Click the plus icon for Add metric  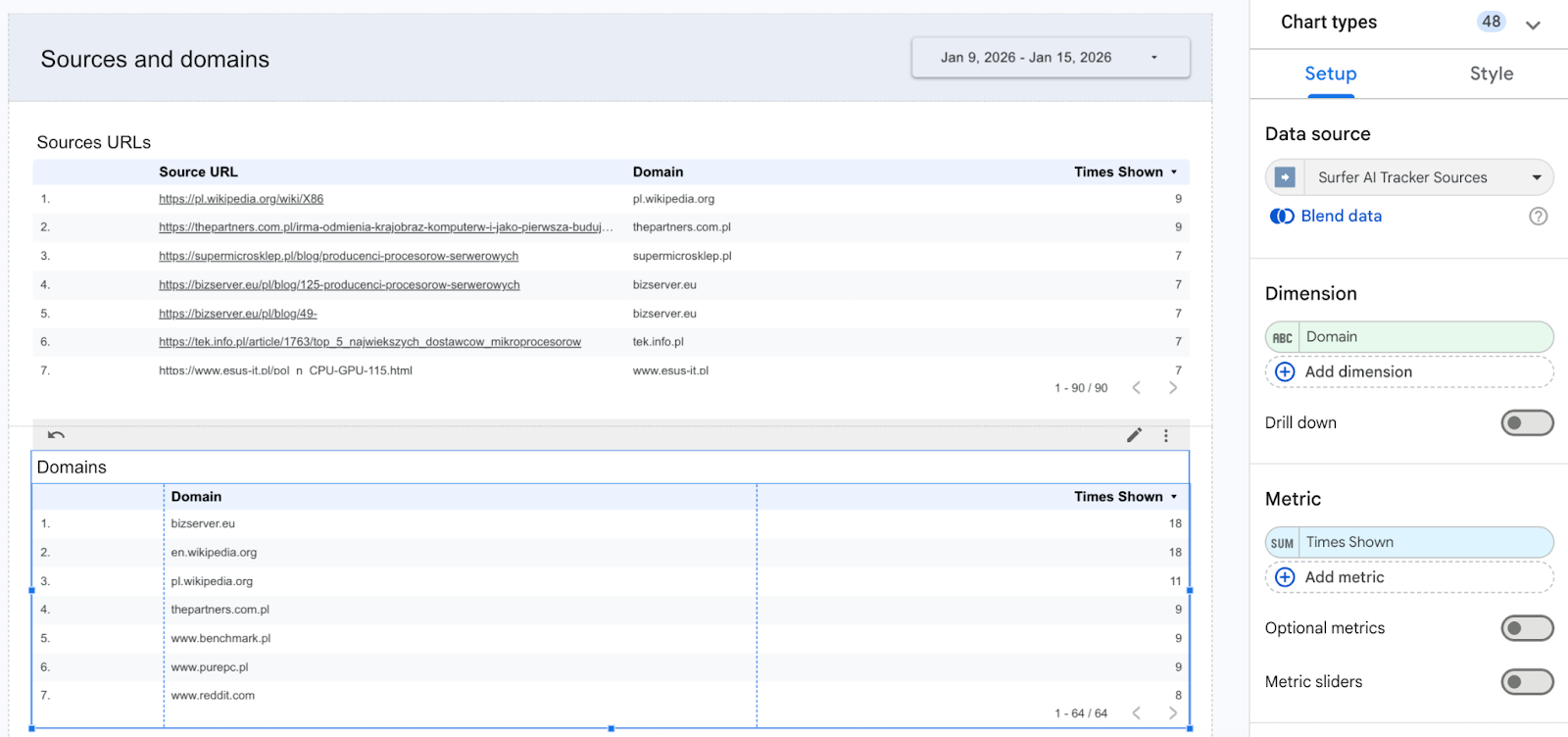coord(1285,578)
